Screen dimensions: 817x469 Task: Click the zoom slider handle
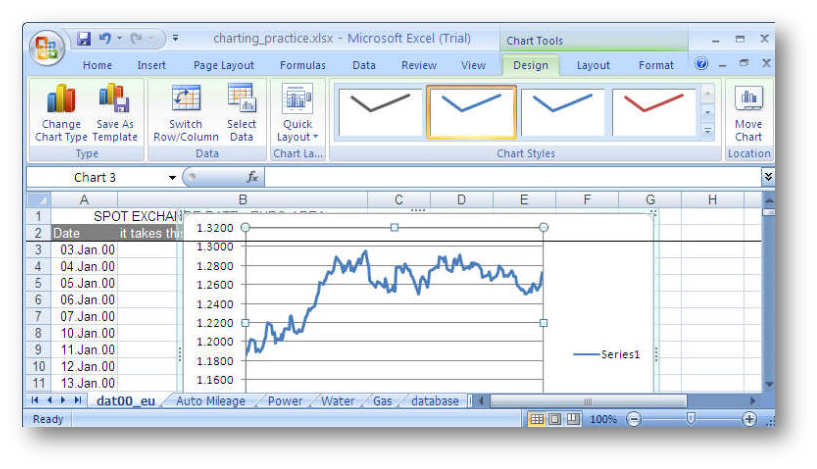(690, 419)
